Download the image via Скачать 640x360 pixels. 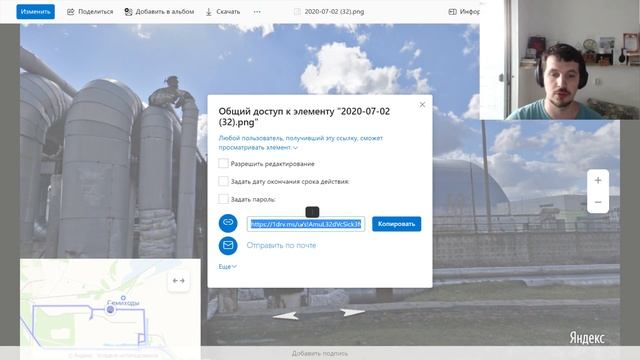(223, 12)
